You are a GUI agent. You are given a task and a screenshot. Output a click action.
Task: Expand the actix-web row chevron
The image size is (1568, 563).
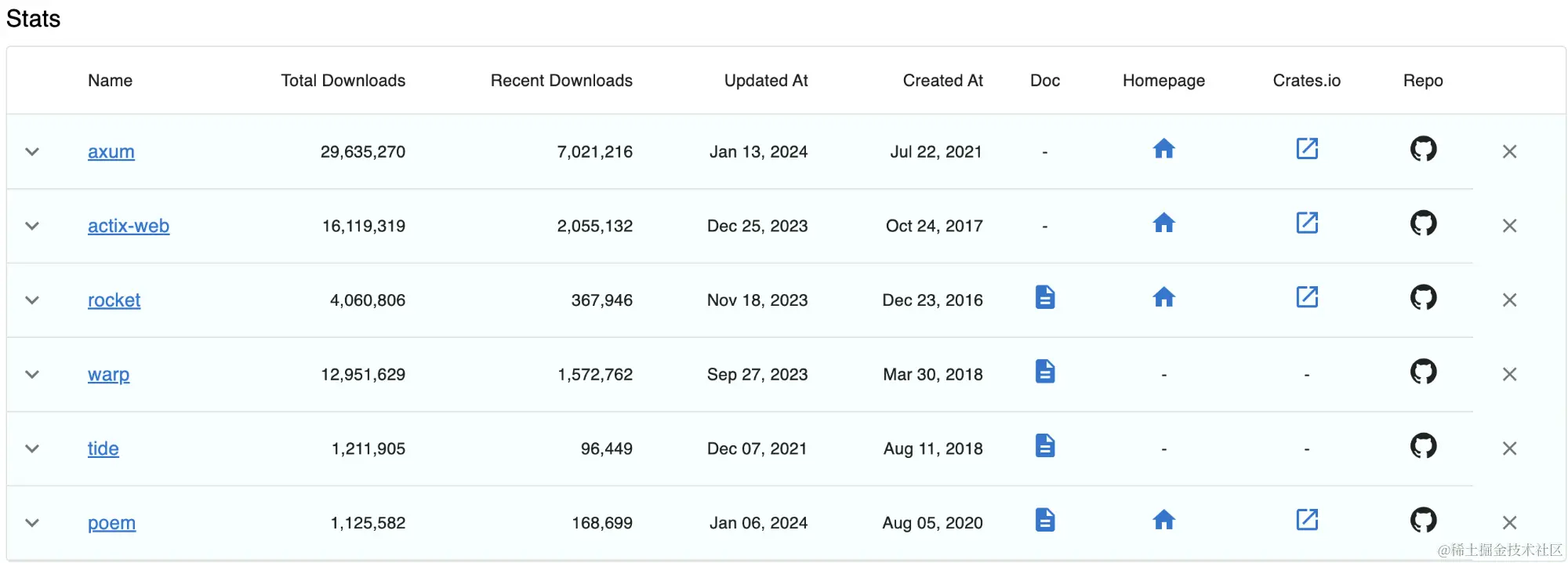click(x=32, y=227)
